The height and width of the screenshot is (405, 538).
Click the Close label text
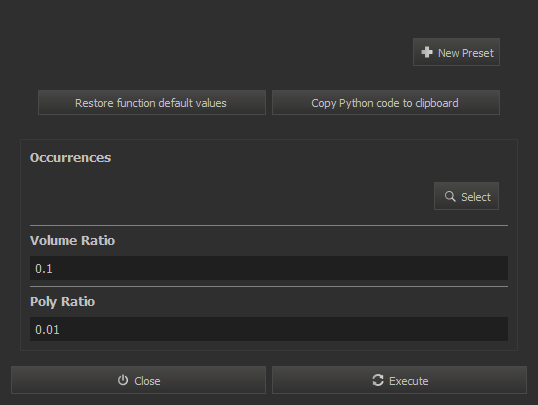pos(147,381)
